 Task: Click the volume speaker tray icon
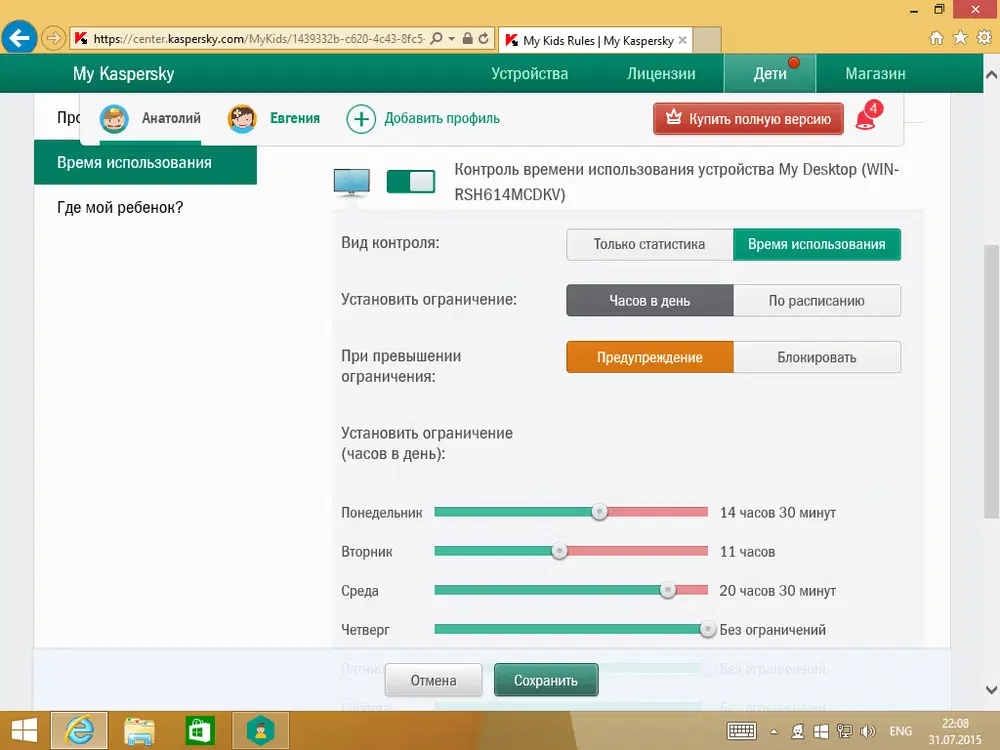tap(867, 732)
